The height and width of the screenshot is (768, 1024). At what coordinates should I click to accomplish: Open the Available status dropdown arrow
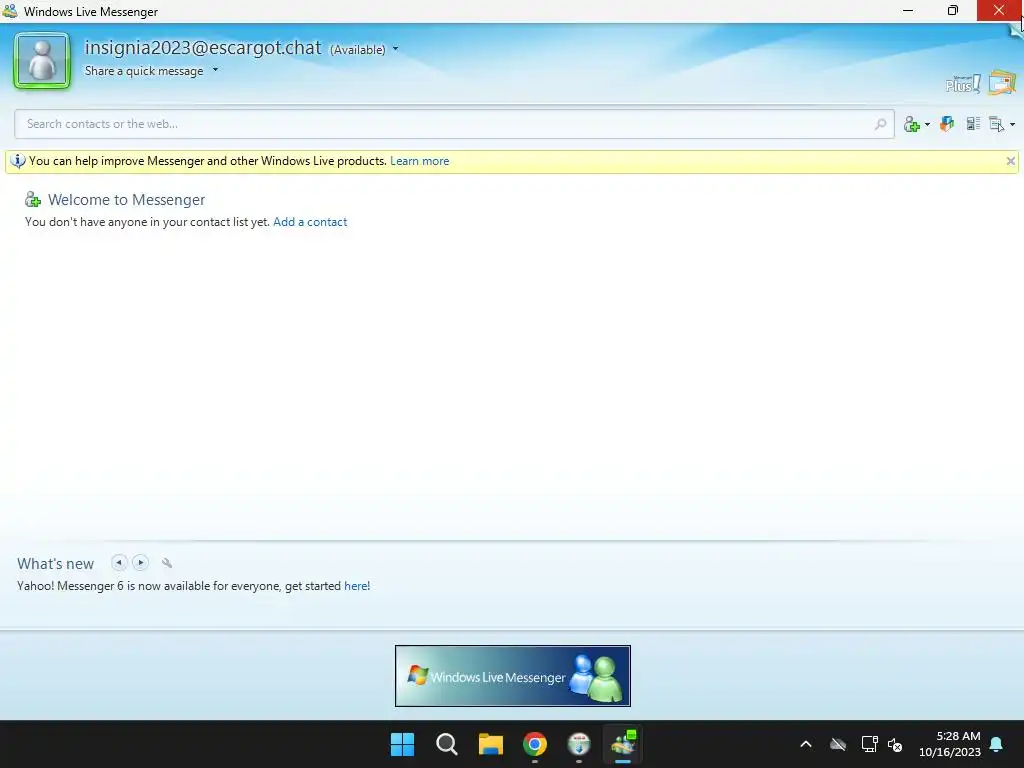pos(395,49)
